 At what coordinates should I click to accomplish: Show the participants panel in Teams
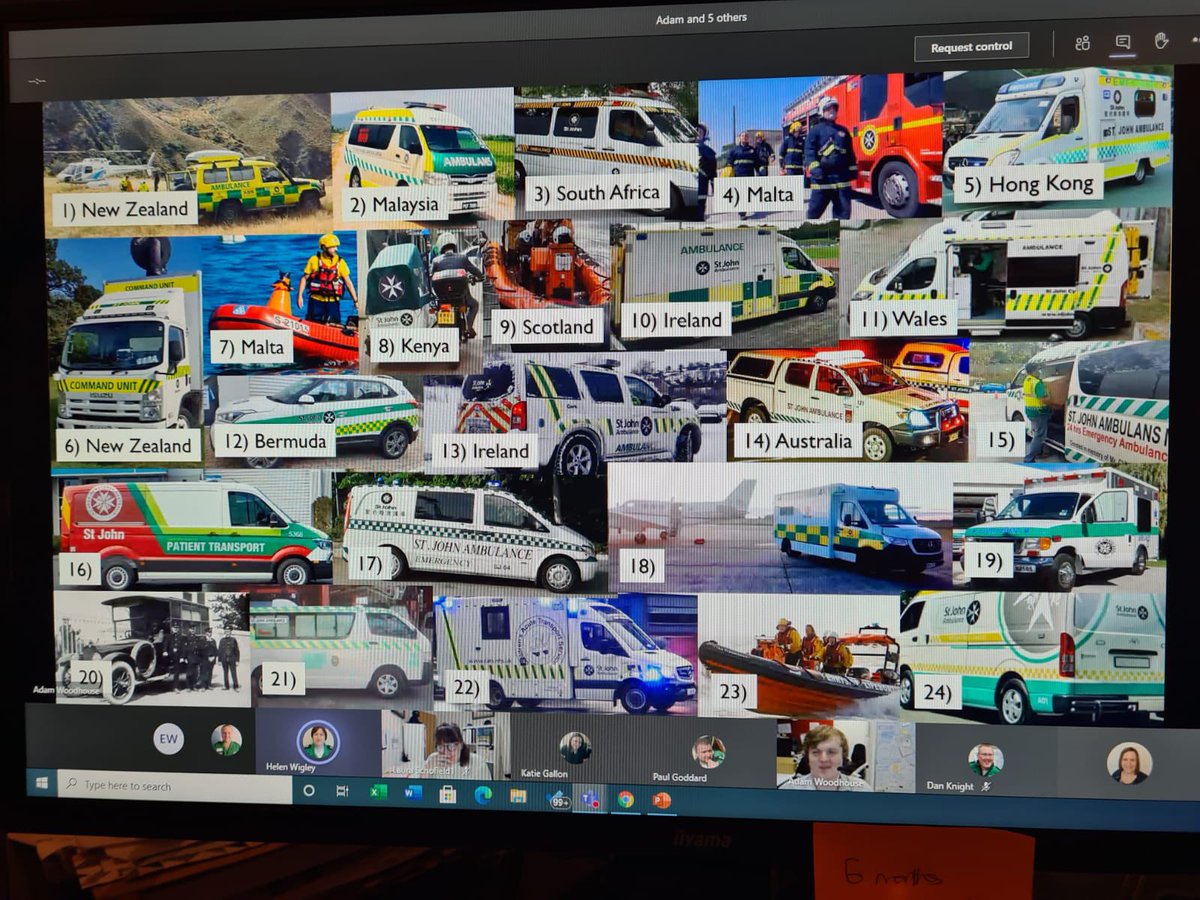[1082, 43]
